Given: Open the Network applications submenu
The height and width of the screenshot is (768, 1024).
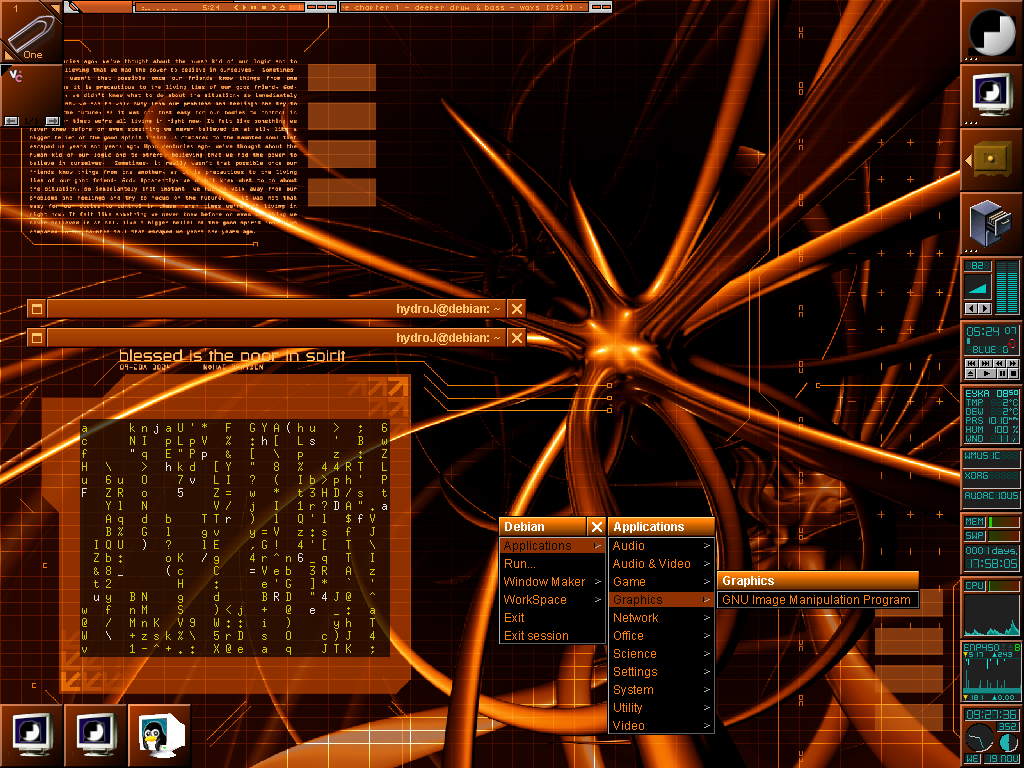Looking at the screenshot, I should (x=660, y=618).
